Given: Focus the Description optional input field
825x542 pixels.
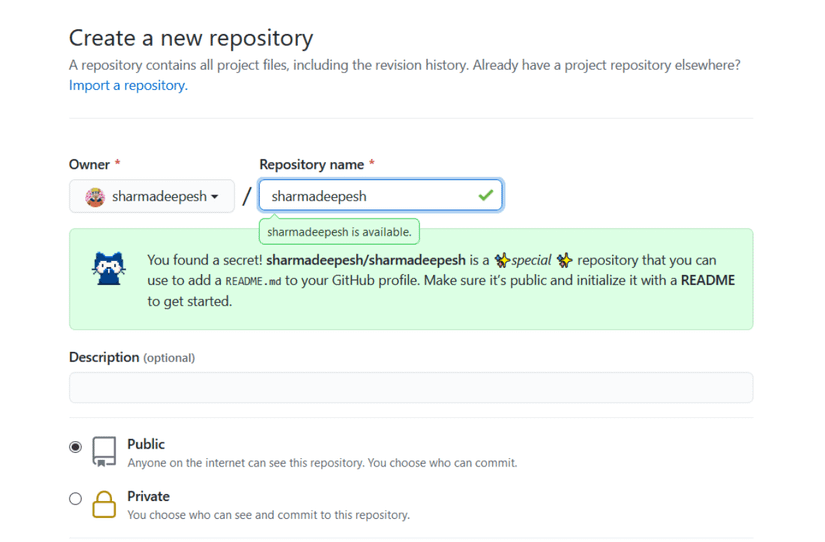Looking at the screenshot, I should [411, 388].
